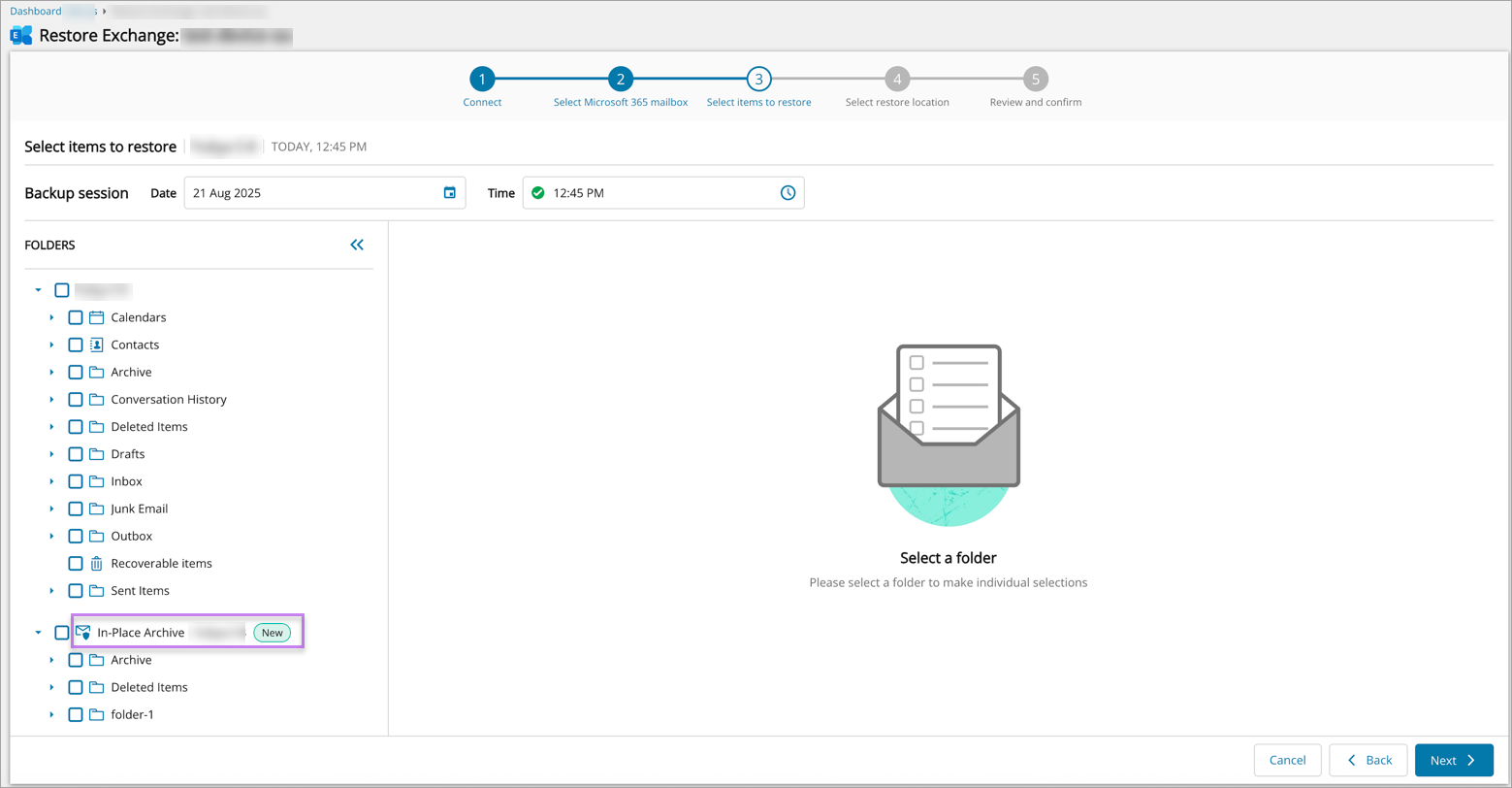Click the Recoverable items trash icon
Viewport: 1512px width, 788px height.
(x=97, y=563)
